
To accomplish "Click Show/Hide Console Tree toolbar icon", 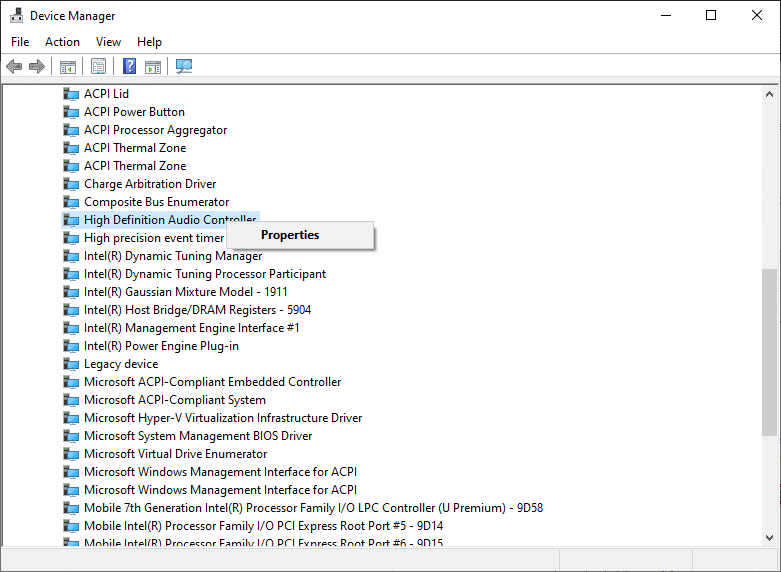I will tap(67, 67).
